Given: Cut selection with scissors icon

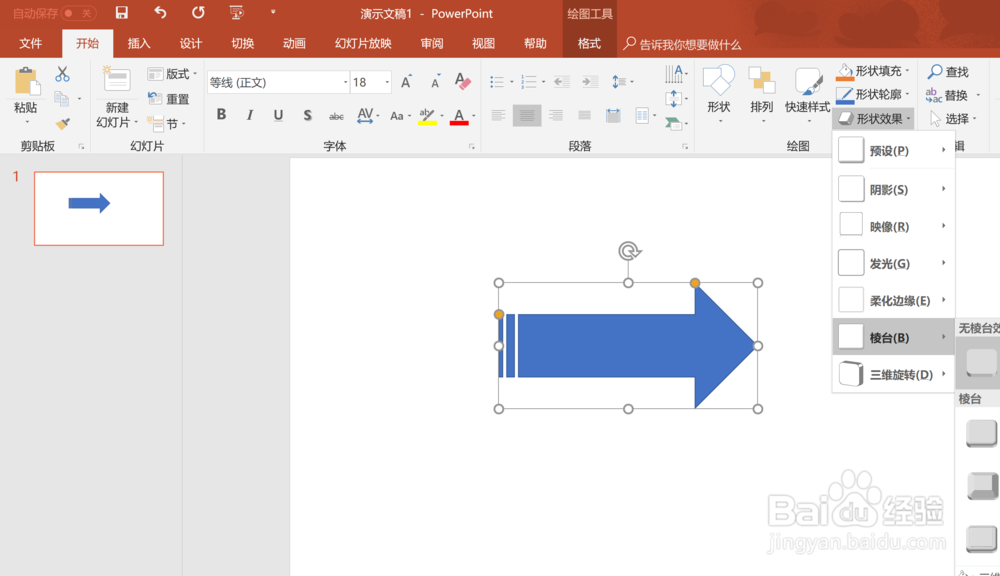Looking at the screenshot, I should 62,74.
